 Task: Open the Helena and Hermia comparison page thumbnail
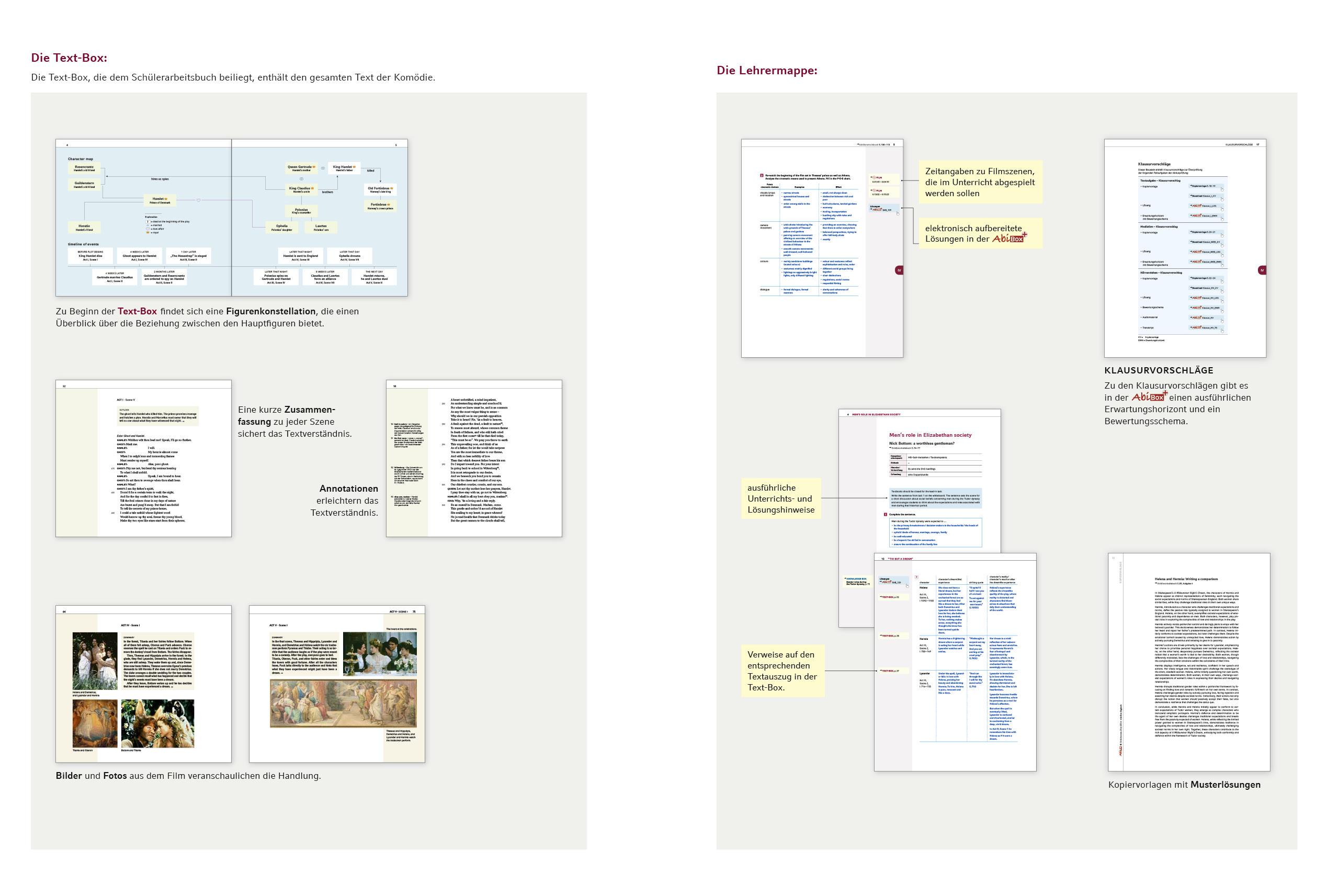click(x=1188, y=662)
